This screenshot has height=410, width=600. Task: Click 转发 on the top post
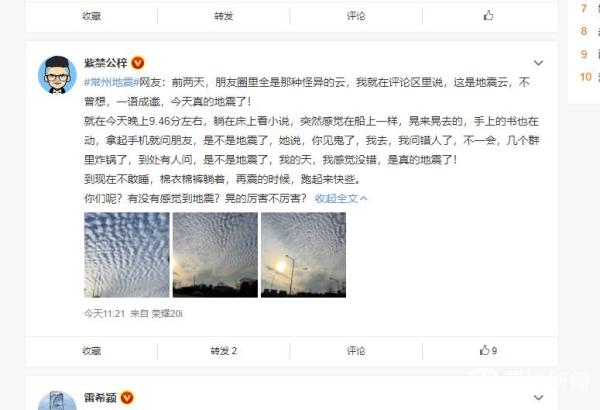223,16
